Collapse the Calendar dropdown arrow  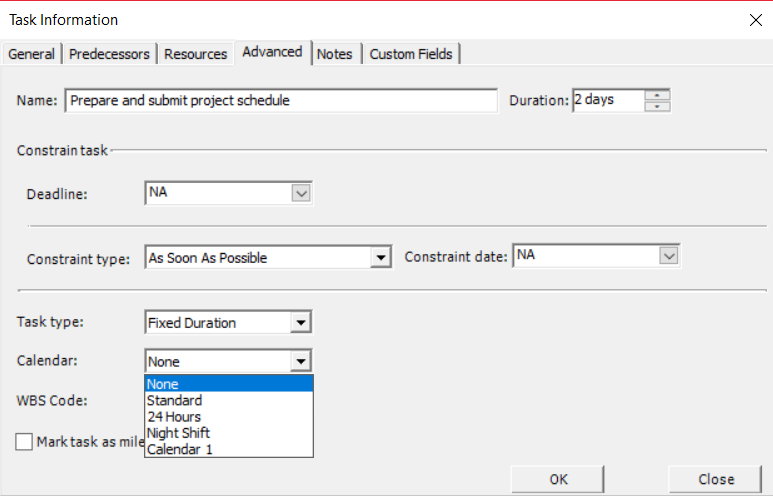tap(301, 361)
